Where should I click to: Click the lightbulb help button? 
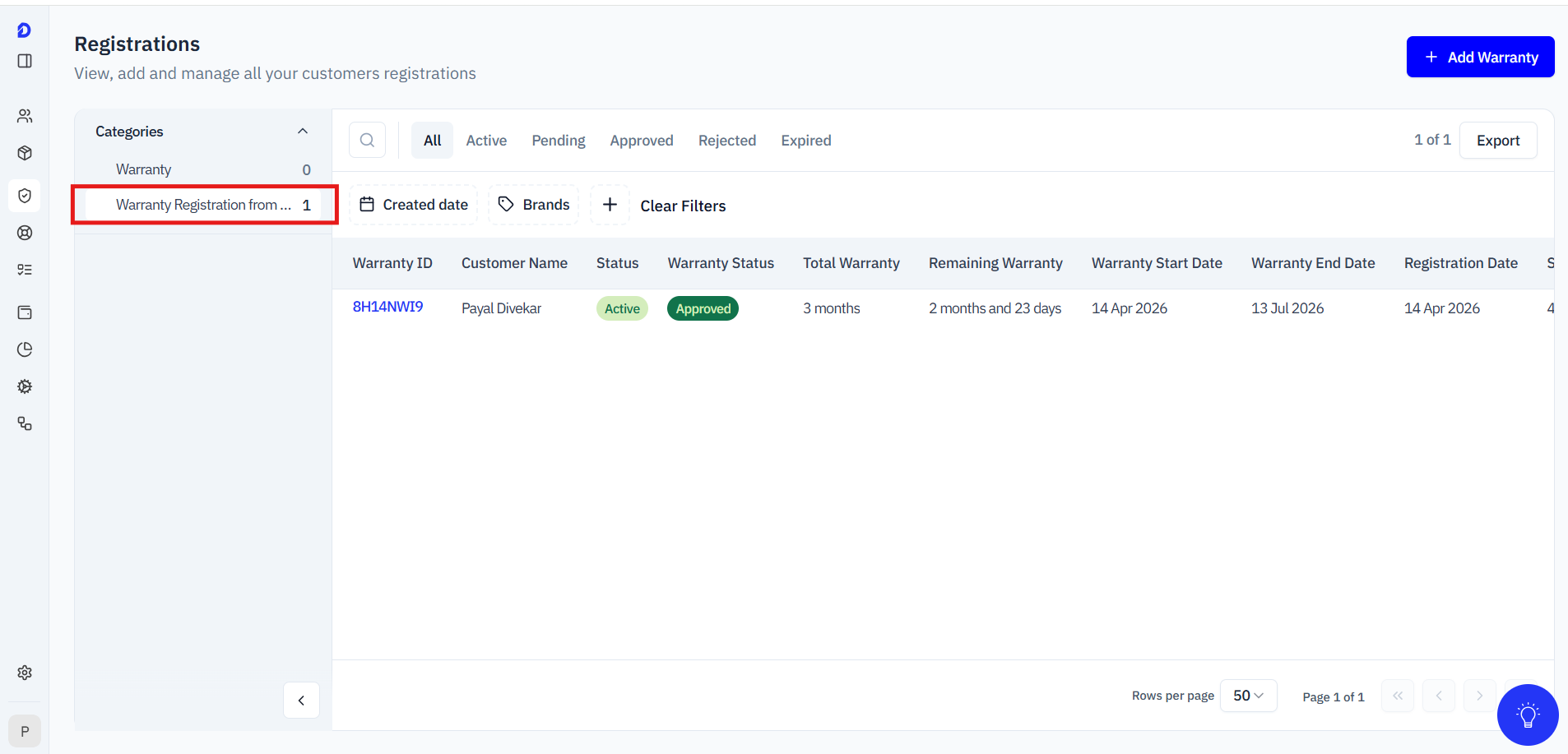(x=1527, y=715)
